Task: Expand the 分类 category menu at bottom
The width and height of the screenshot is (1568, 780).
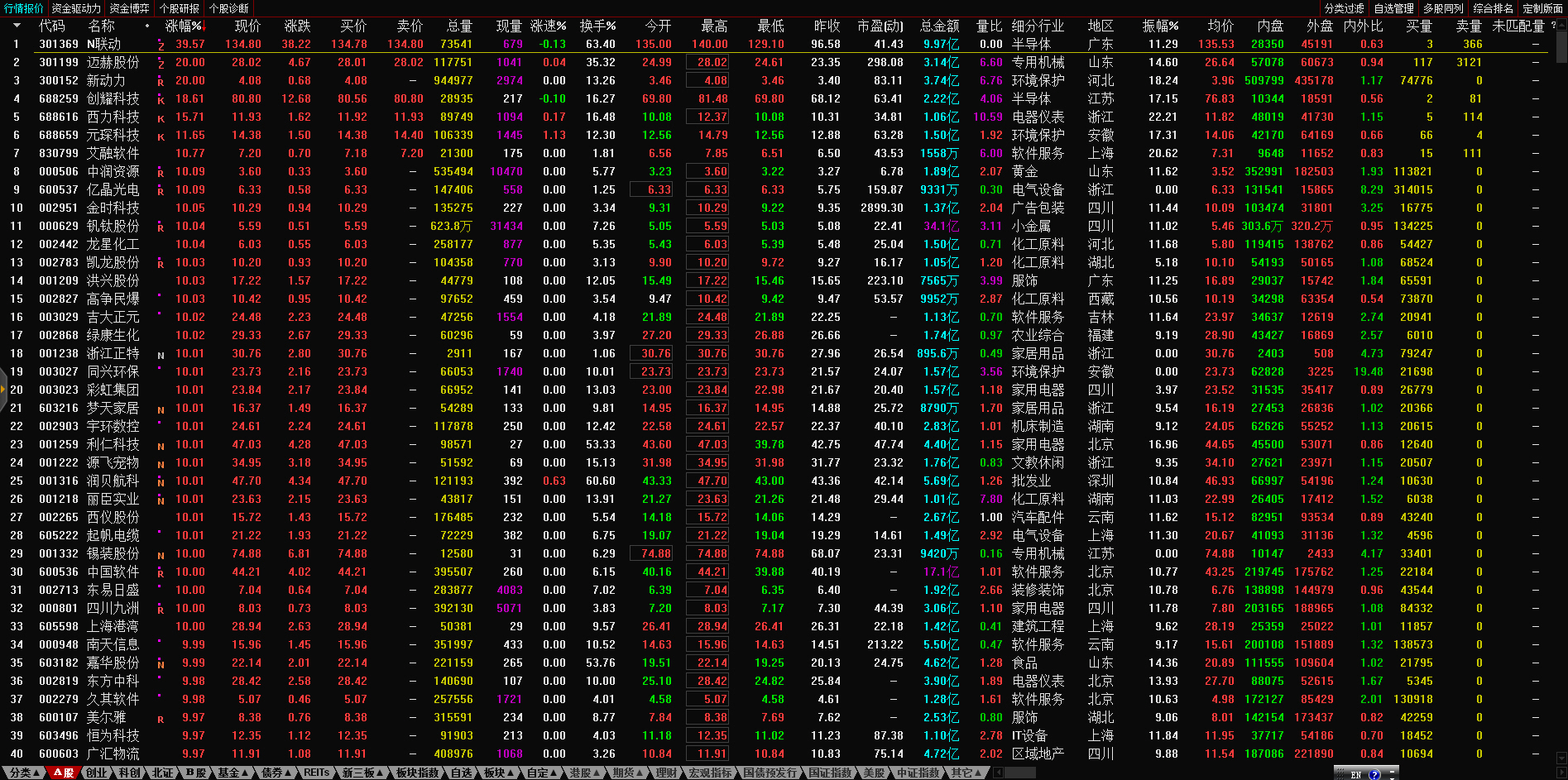Action: (24, 773)
